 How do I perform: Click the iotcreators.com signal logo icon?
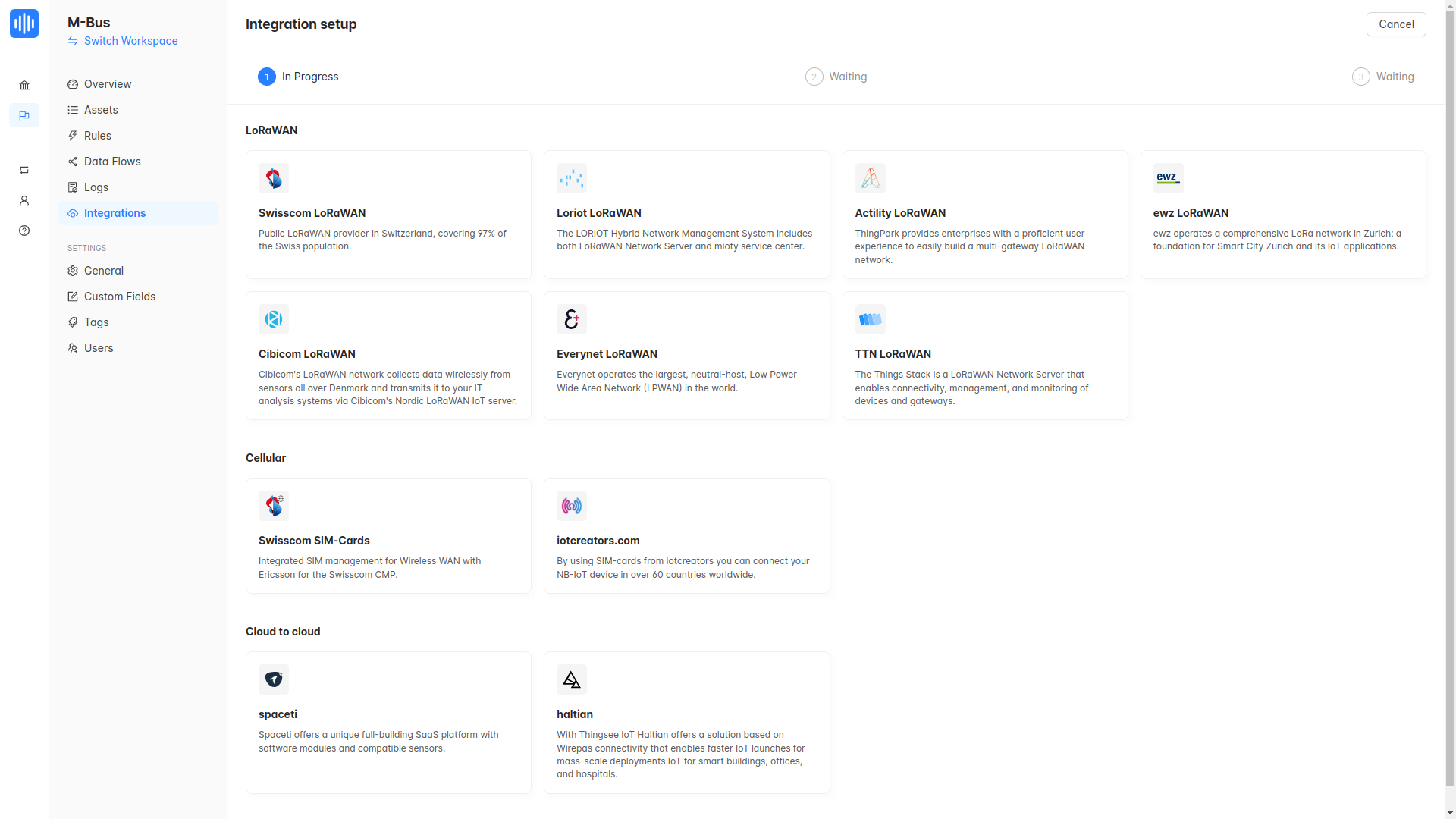(x=571, y=506)
